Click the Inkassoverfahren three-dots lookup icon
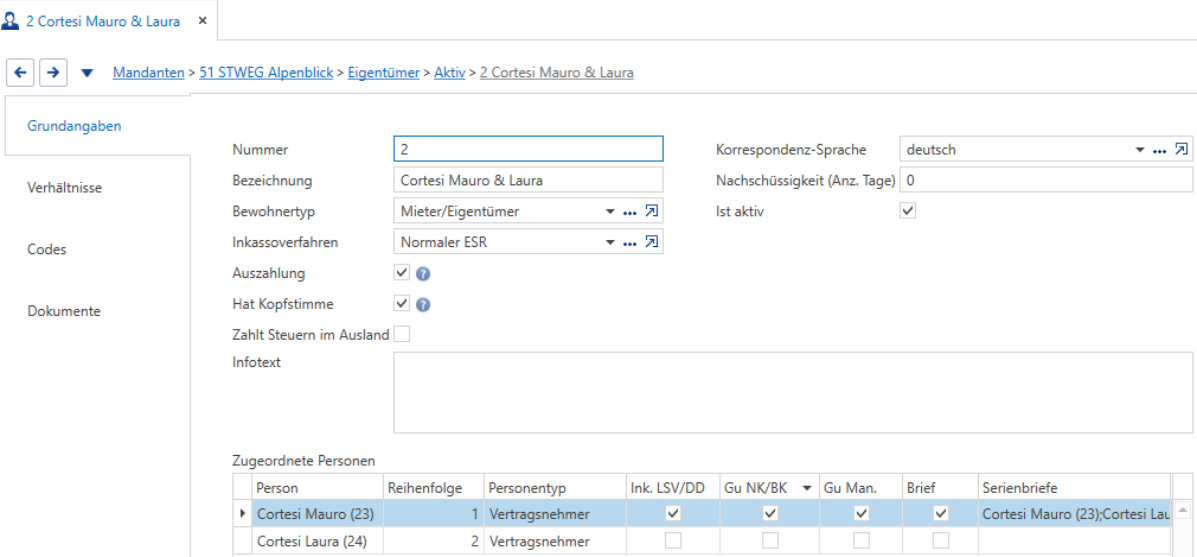1197x557 pixels. (630, 243)
